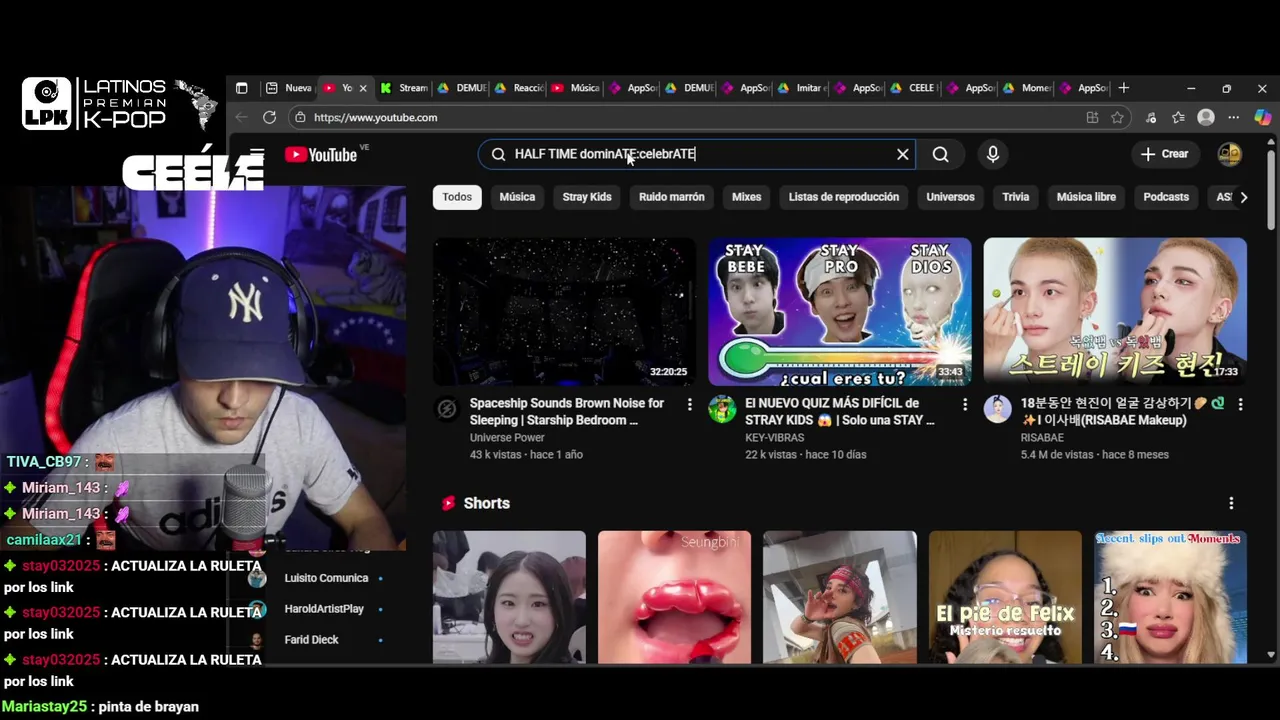Image resolution: width=1280 pixels, height=720 pixels.
Task: Open the YouTube account avatar menu
Action: (1229, 154)
